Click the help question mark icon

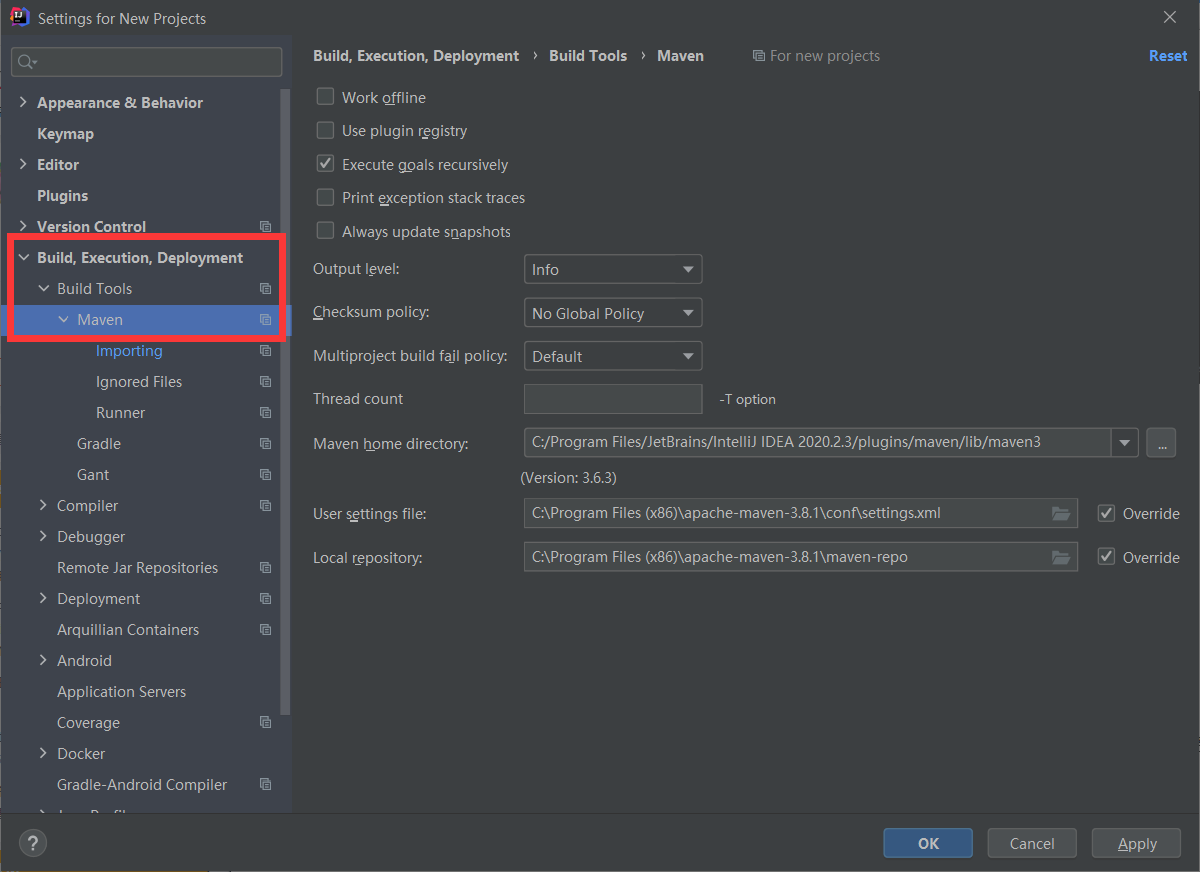click(33, 843)
